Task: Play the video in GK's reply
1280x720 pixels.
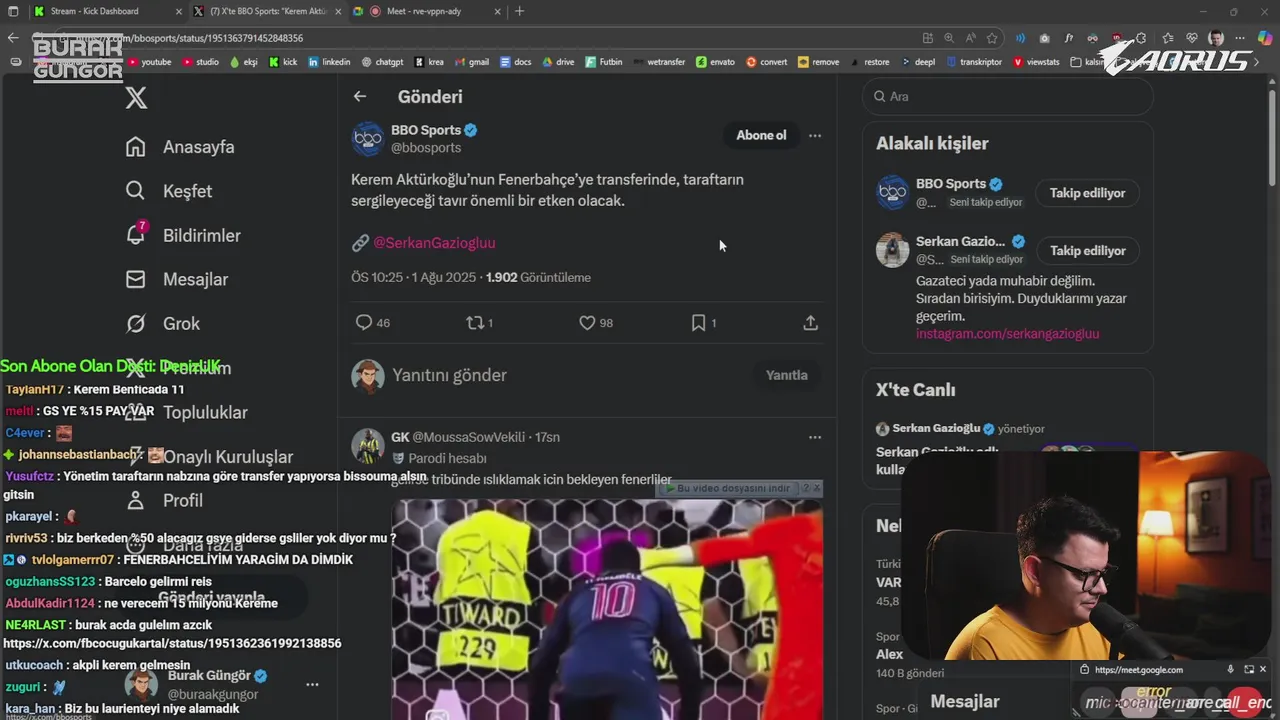Action: [607, 610]
